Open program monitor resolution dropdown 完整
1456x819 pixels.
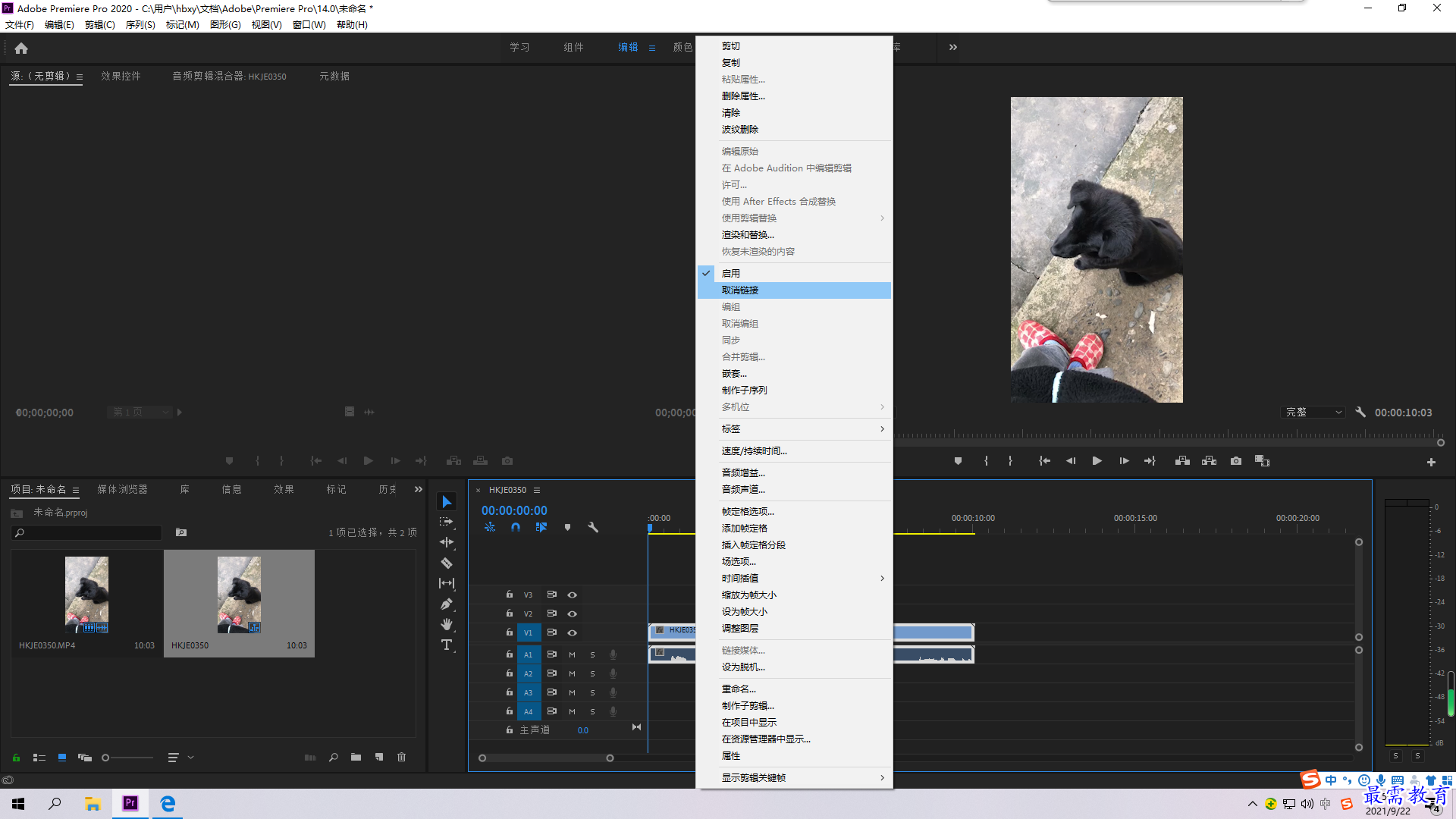(1313, 412)
